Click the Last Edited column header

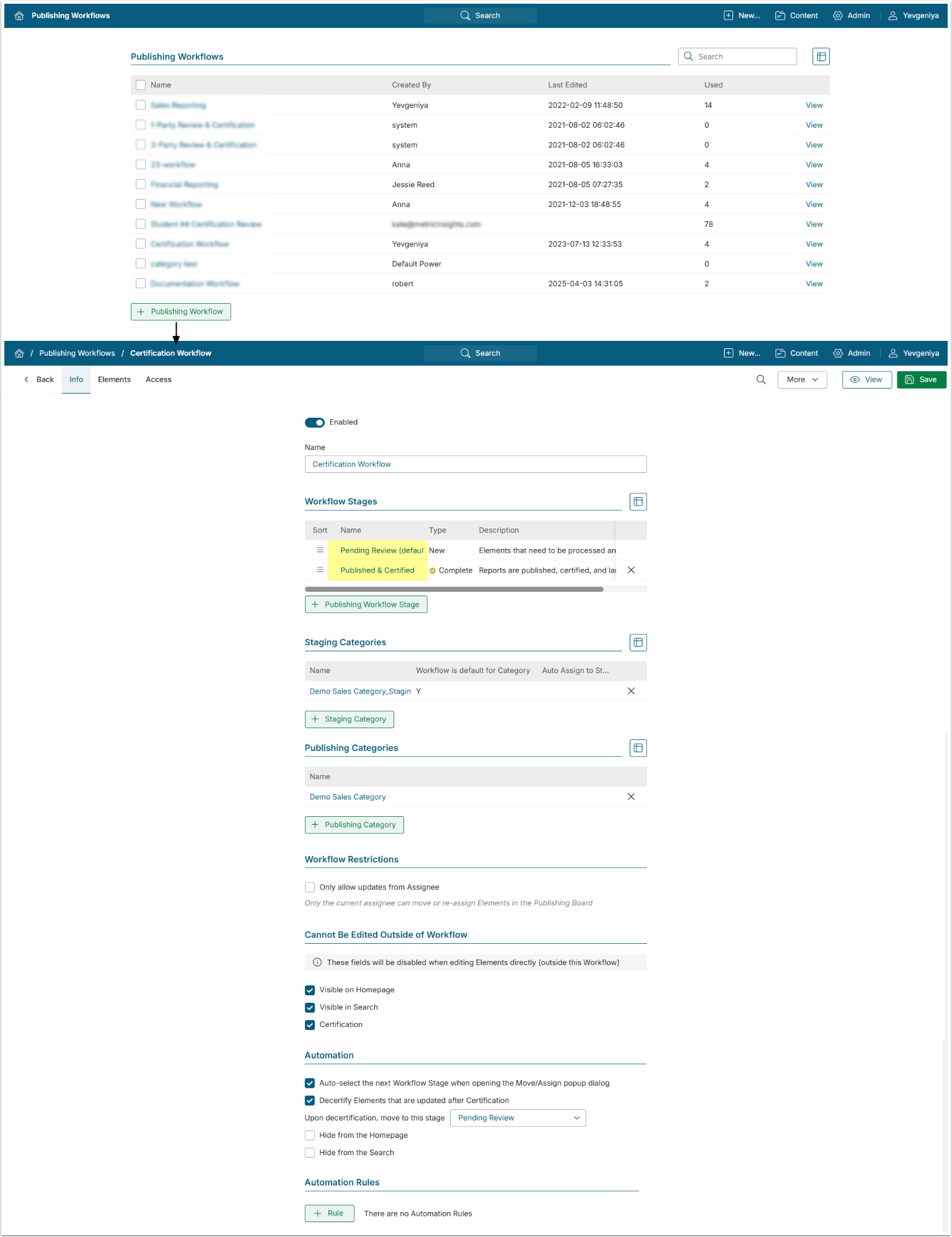(x=568, y=85)
